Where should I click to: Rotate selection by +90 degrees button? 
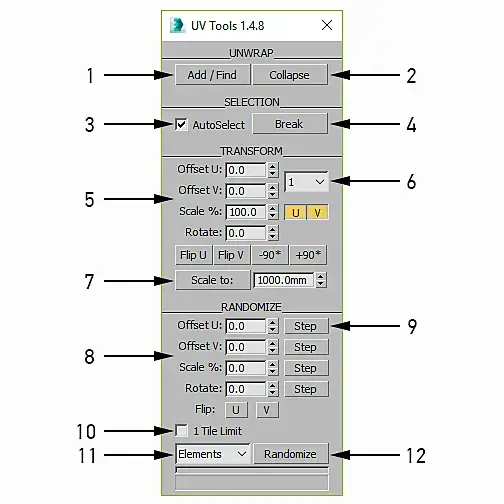[x=308, y=255]
